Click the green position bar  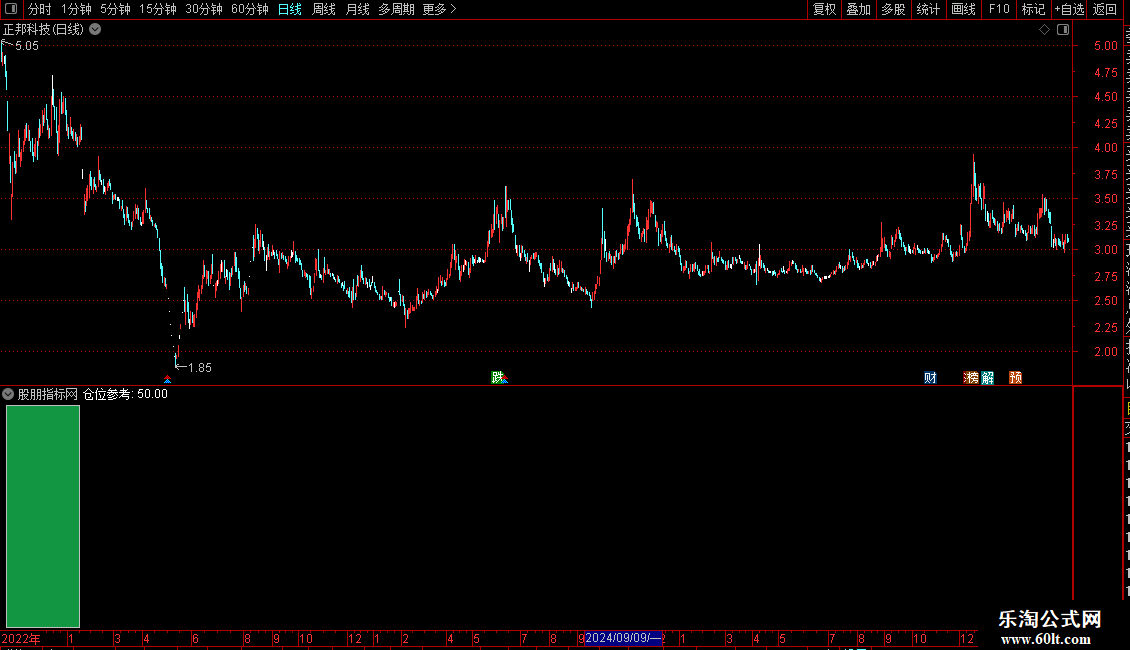pyautogui.click(x=43, y=516)
